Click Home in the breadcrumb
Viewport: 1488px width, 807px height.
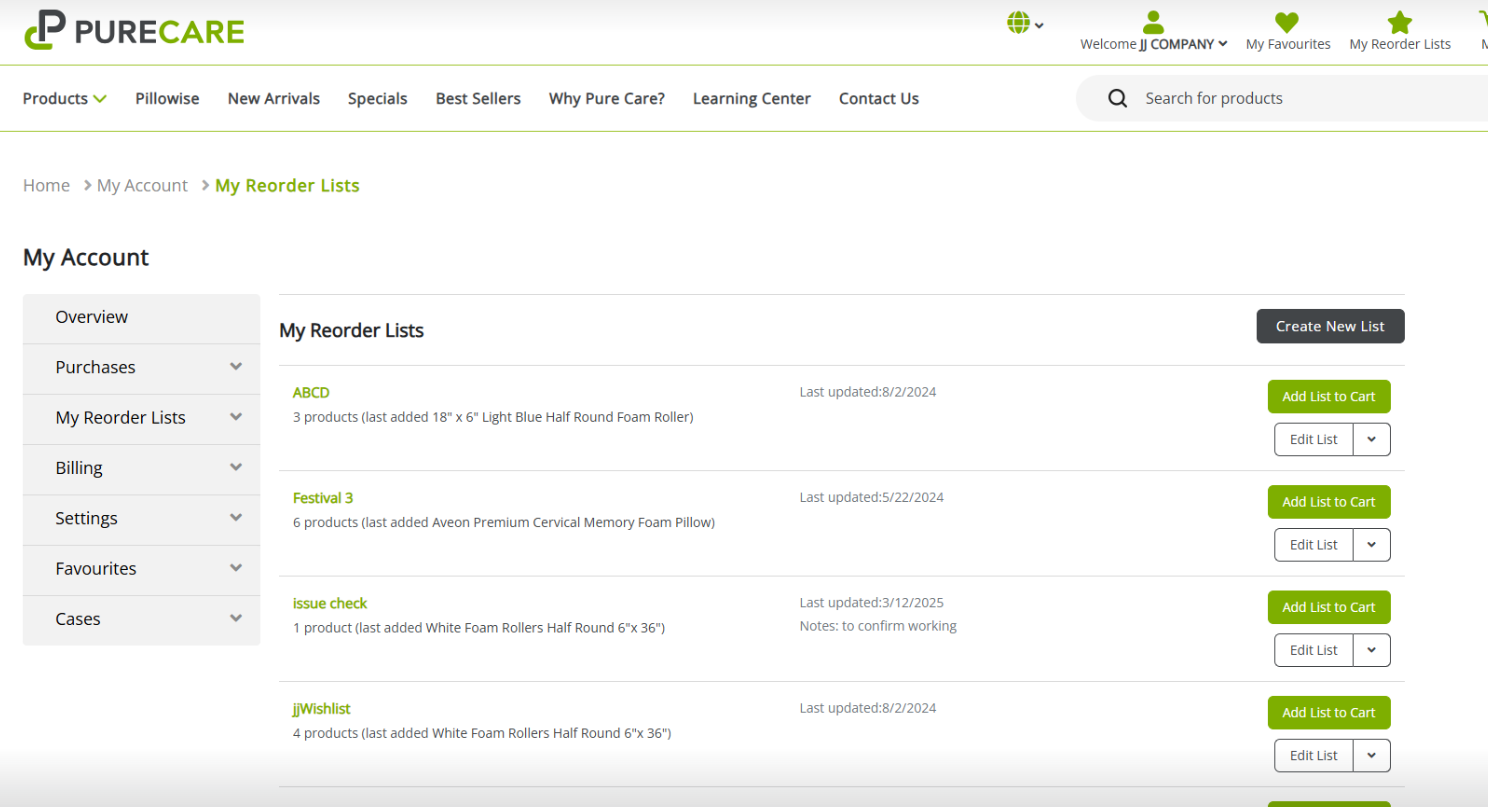(46, 185)
